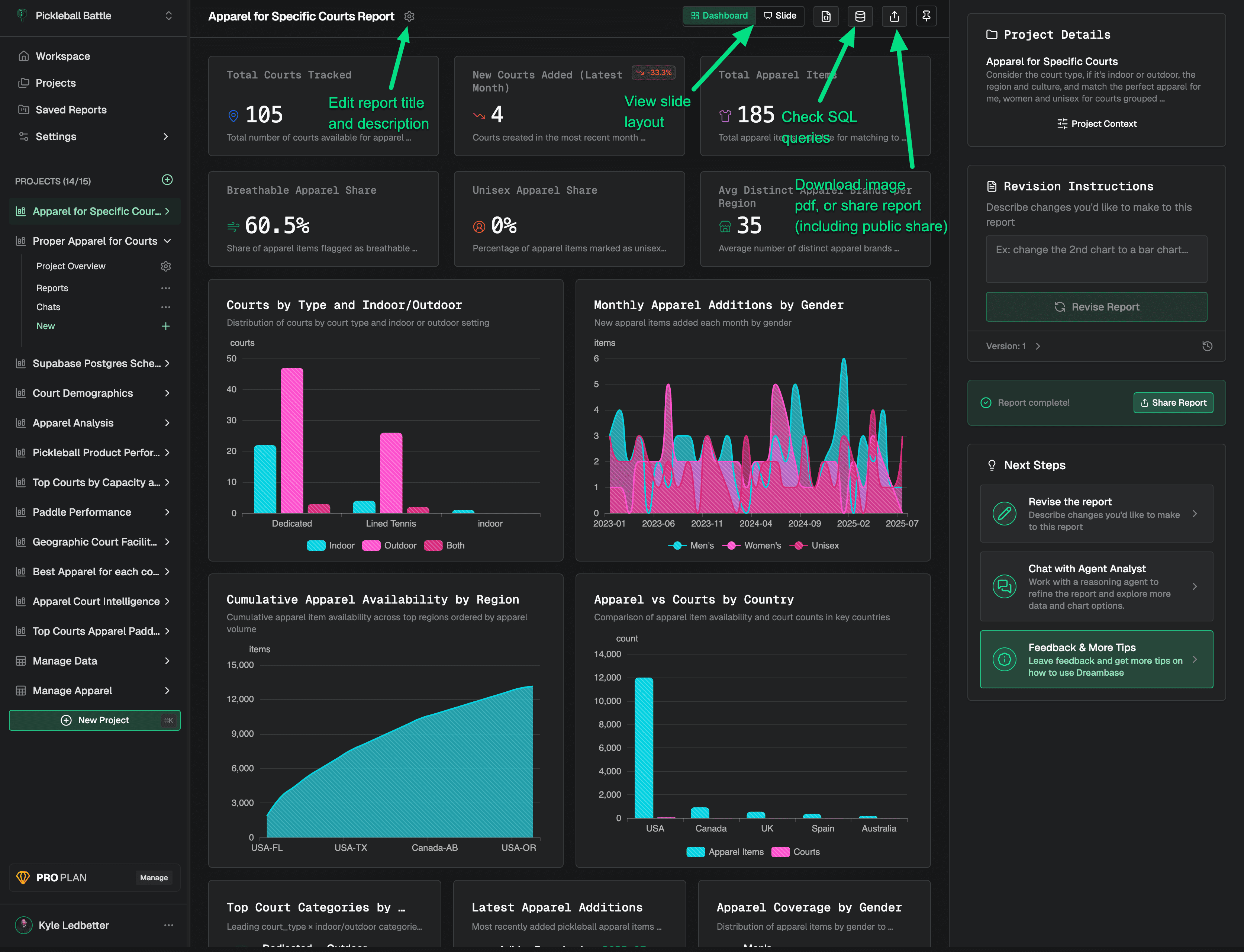Collapse Proper Apparel for Courts project

(167, 241)
